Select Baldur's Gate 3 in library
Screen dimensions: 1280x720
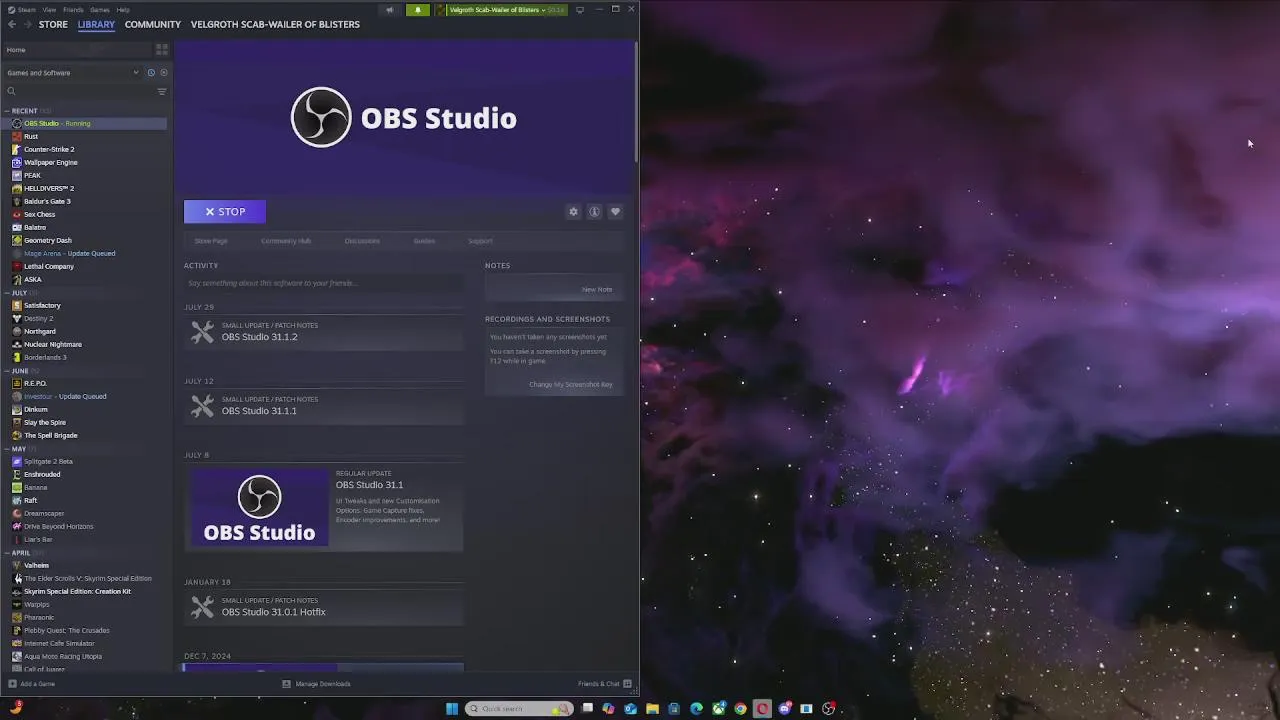47,201
